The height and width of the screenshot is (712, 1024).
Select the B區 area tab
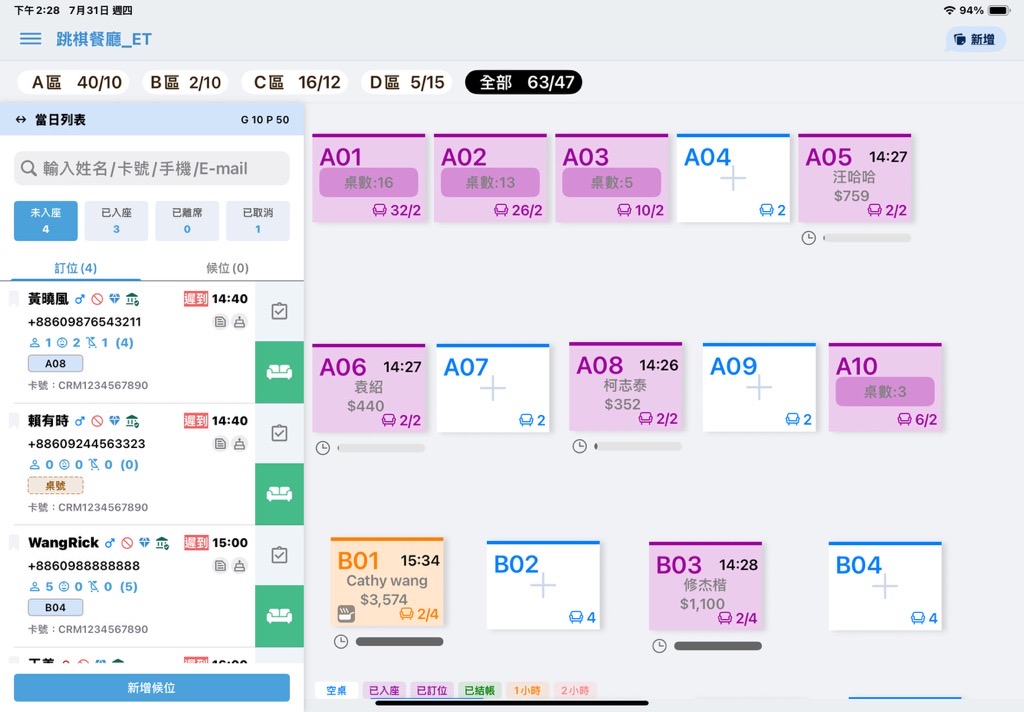tap(185, 83)
